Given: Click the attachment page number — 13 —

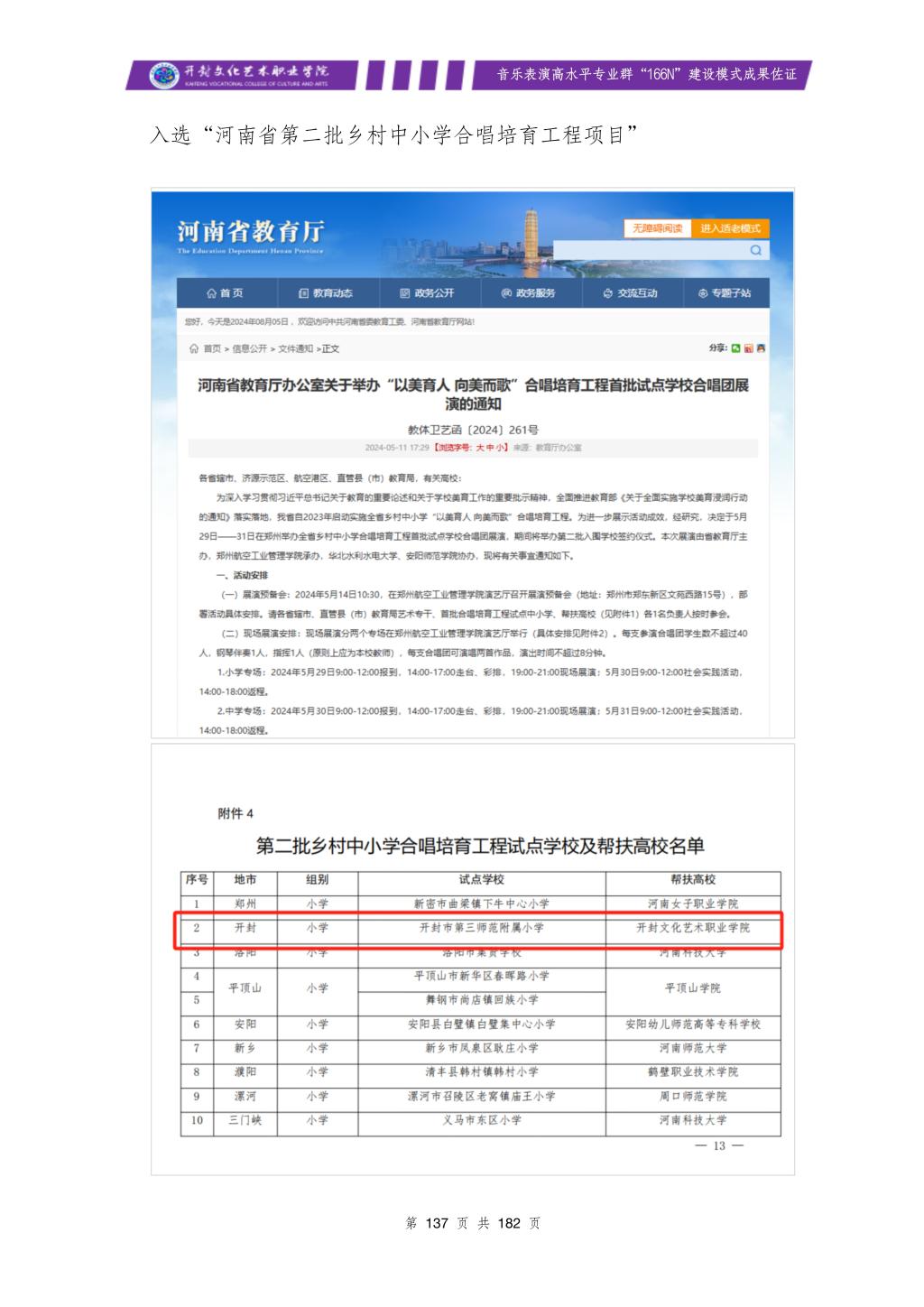Looking at the screenshot, I should (x=719, y=1146).
